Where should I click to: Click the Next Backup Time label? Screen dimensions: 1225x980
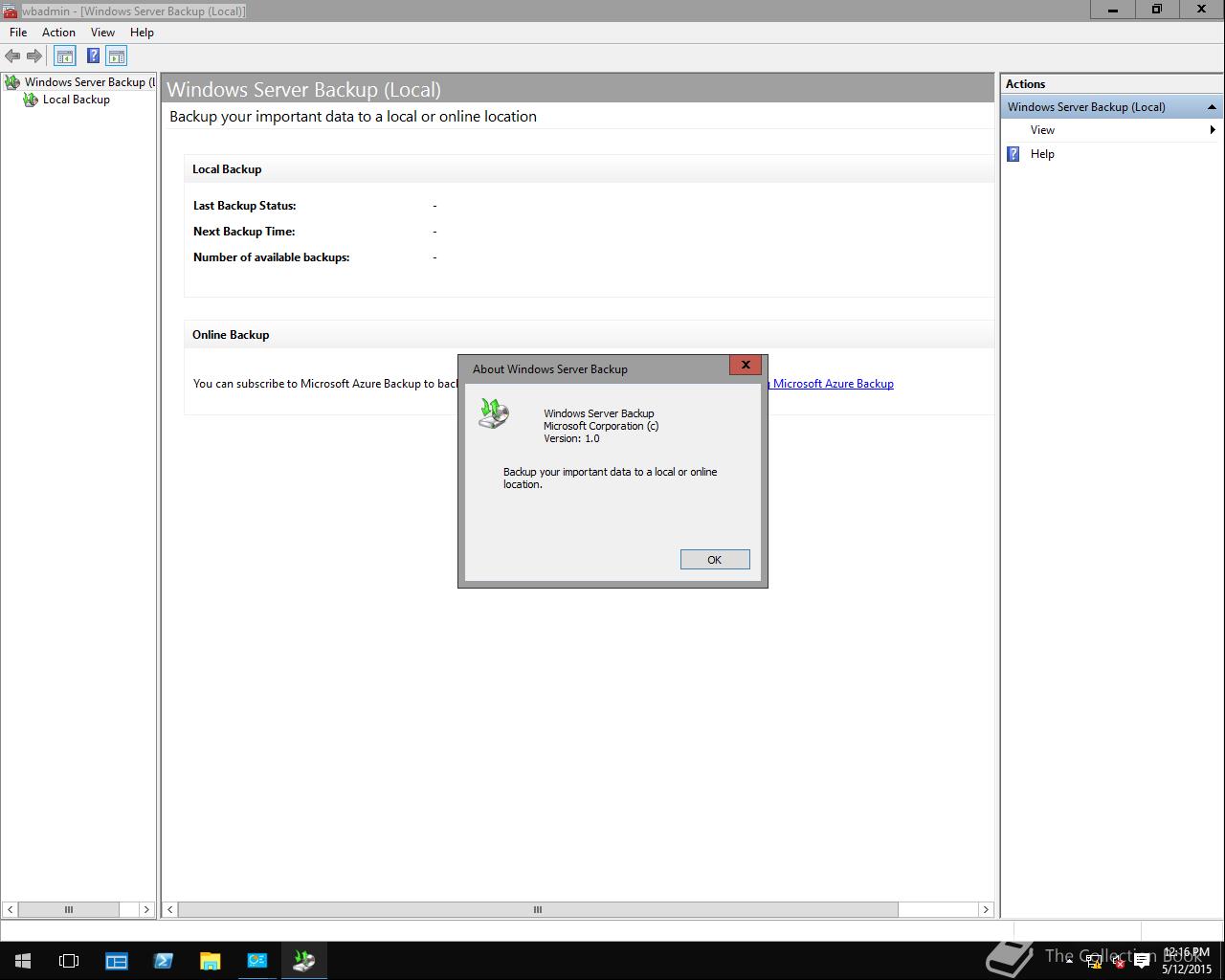244,232
